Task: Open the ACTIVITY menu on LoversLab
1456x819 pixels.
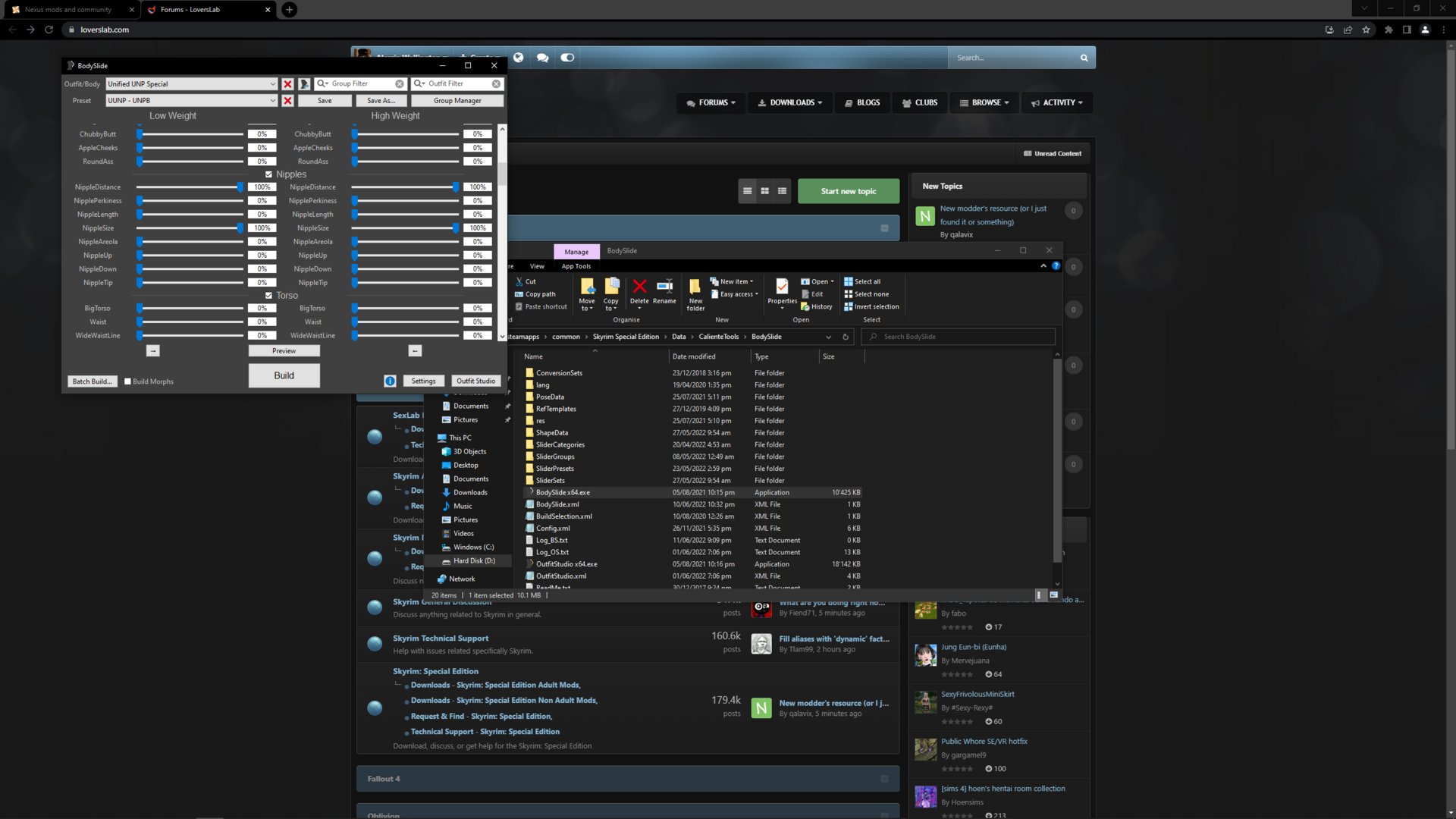Action: pyautogui.click(x=1057, y=102)
